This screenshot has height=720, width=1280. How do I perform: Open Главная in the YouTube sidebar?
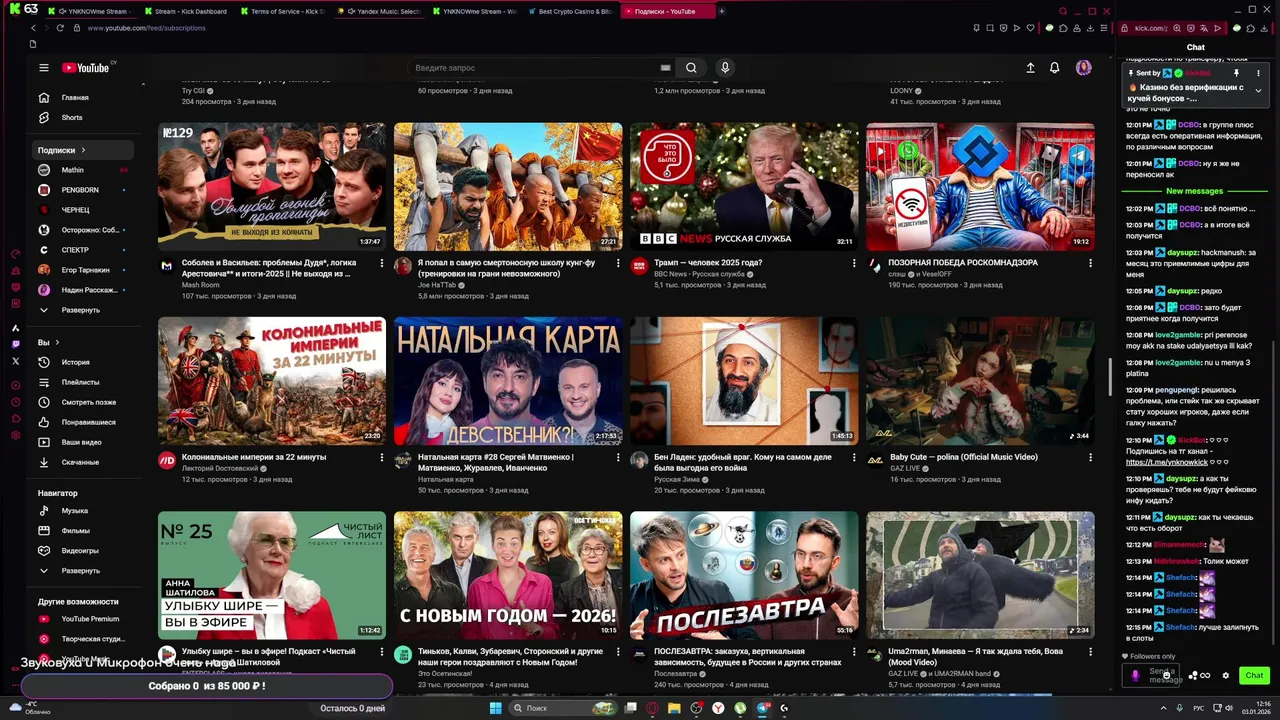point(84,97)
